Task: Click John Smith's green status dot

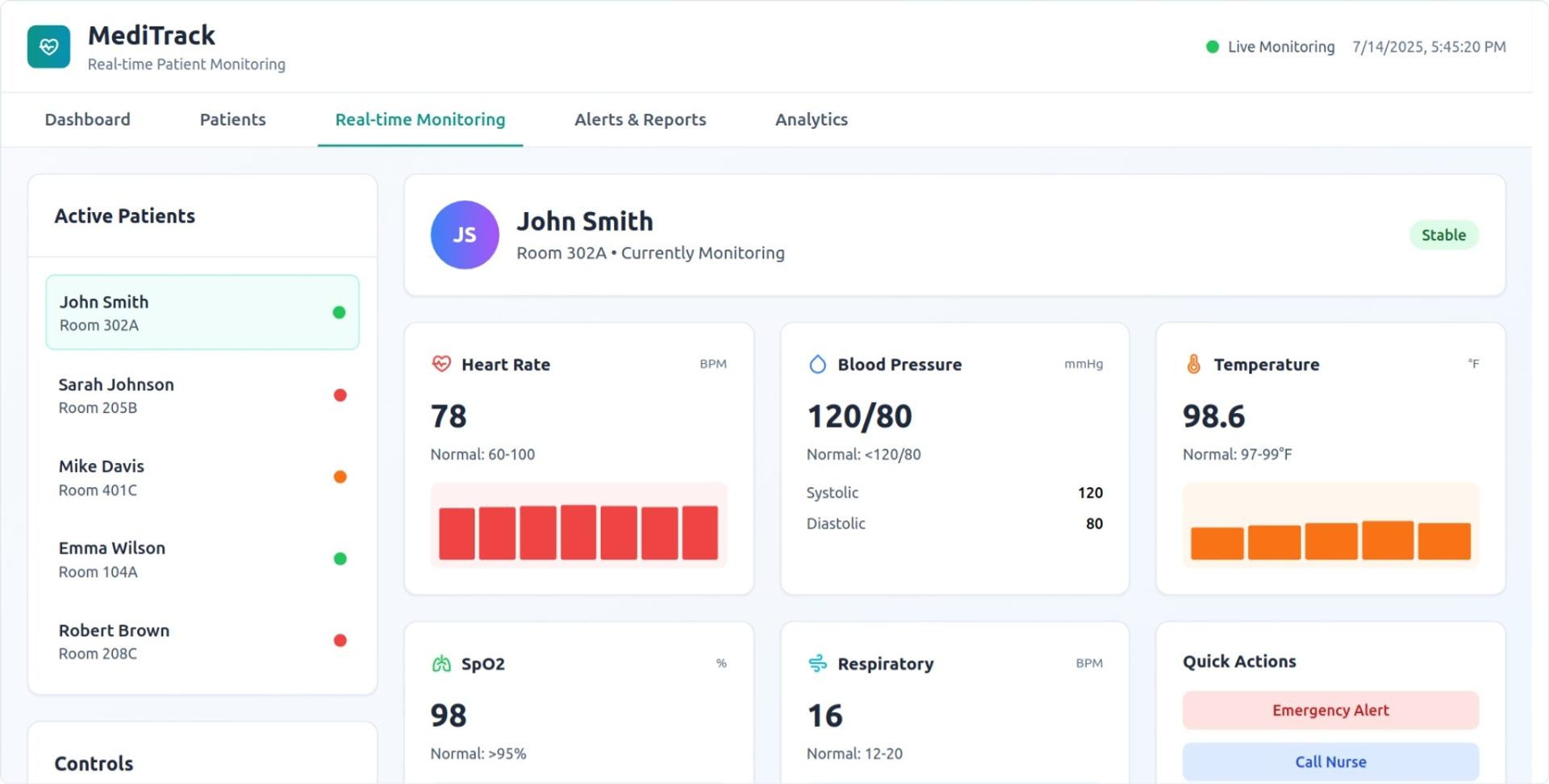Action: point(339,312)
